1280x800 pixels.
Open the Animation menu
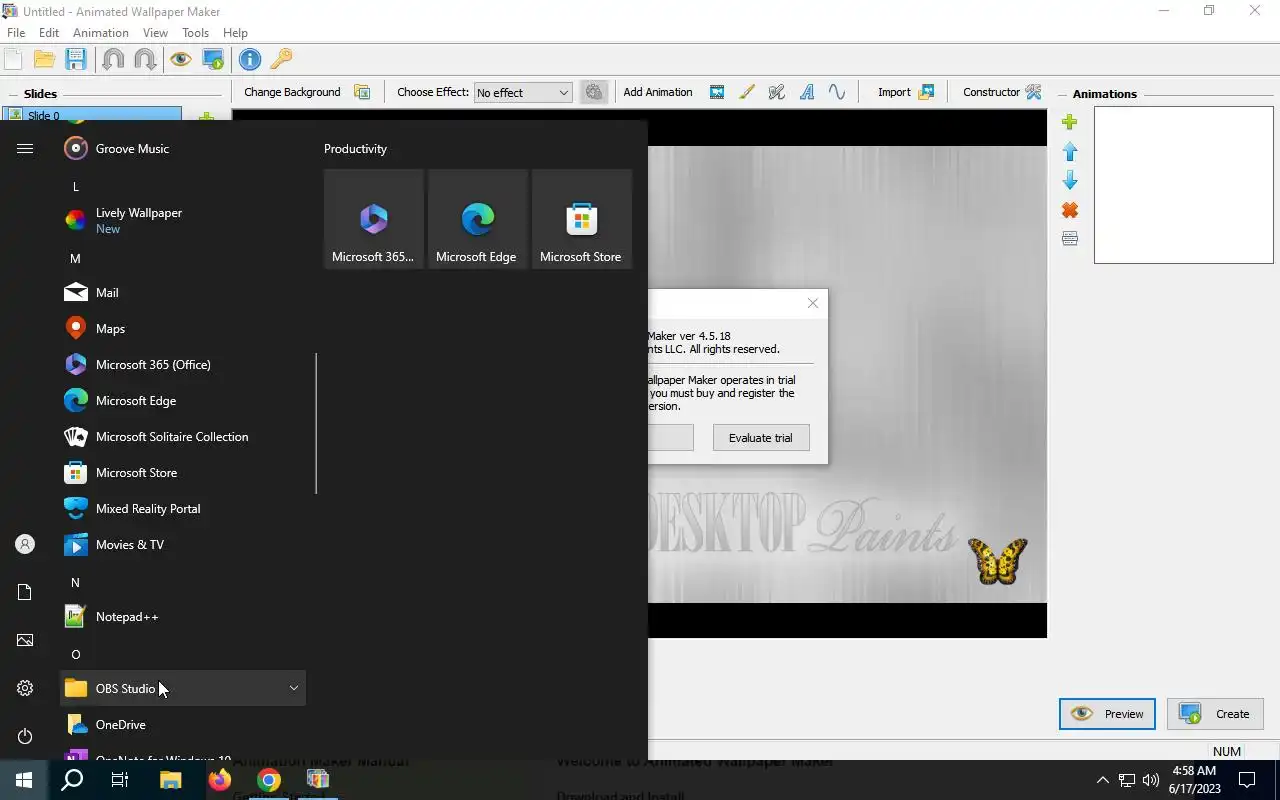click(101, 33)
